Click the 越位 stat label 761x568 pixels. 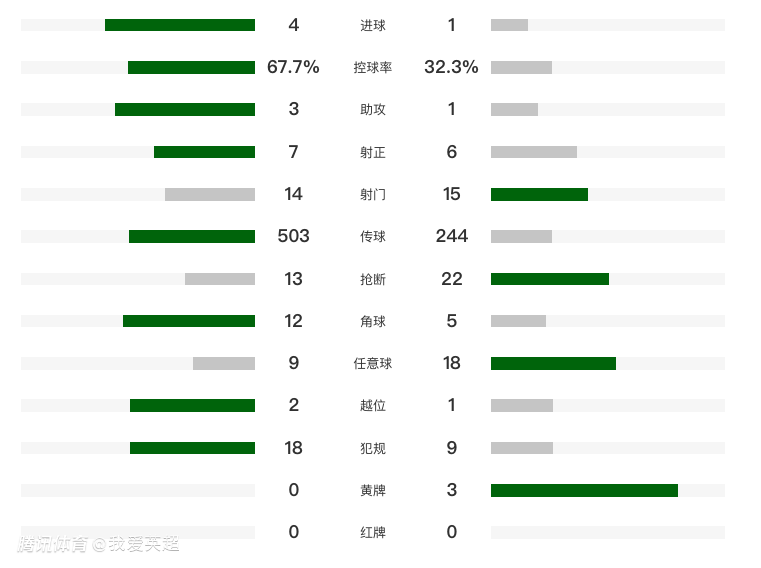[x=373, y=406]
